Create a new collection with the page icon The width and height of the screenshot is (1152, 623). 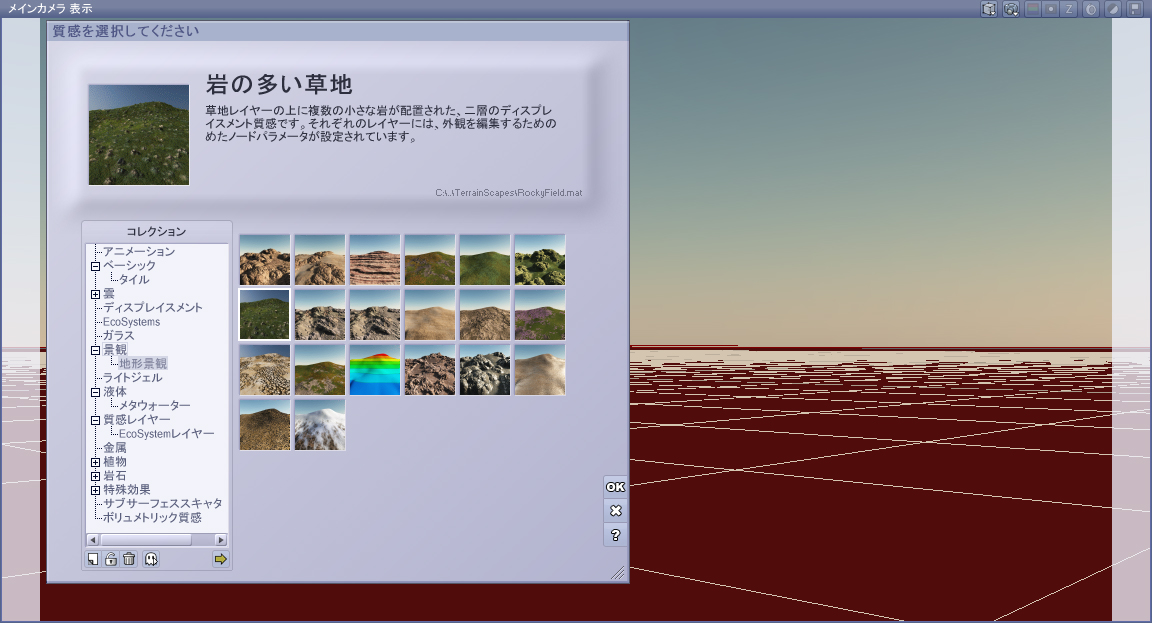(x=93, y=559)
